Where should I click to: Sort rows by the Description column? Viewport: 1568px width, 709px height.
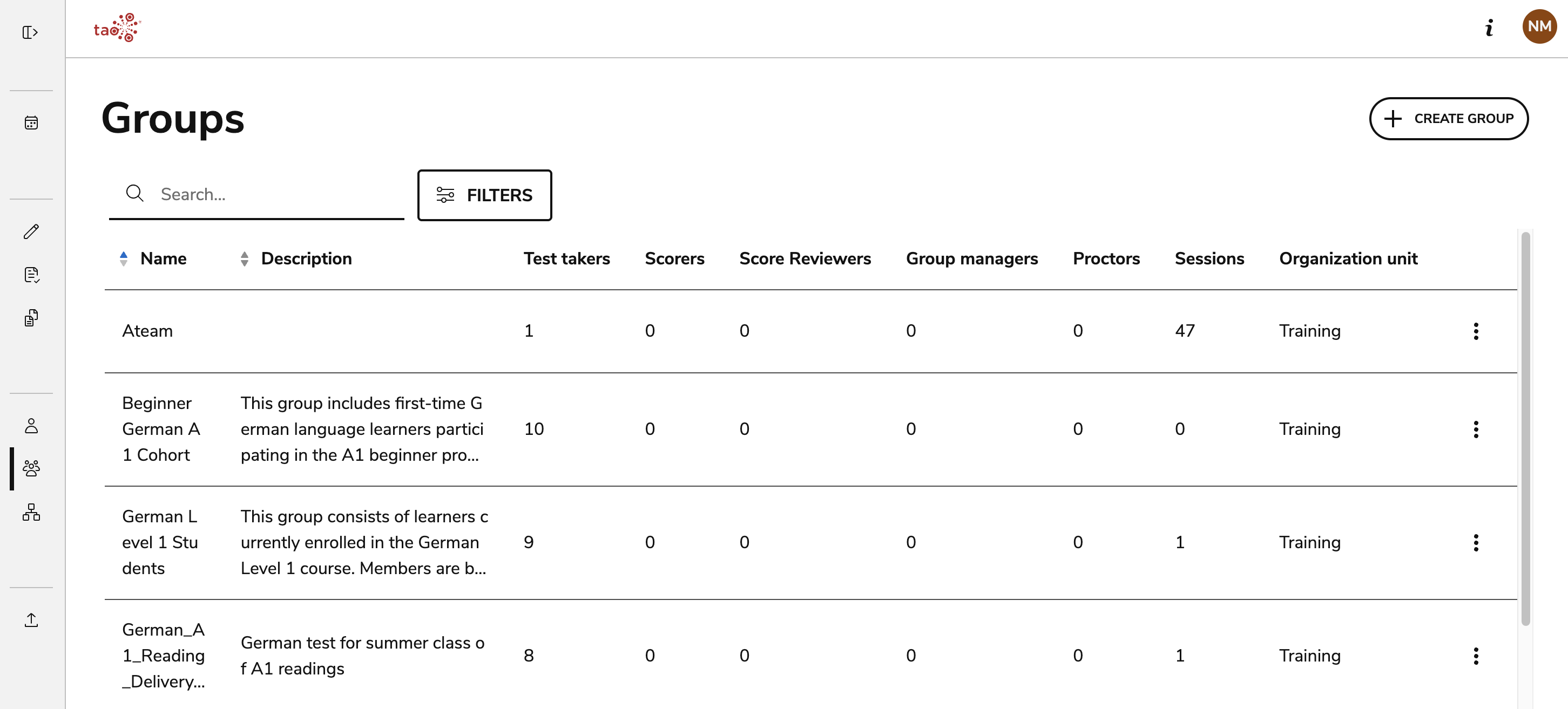244,258
